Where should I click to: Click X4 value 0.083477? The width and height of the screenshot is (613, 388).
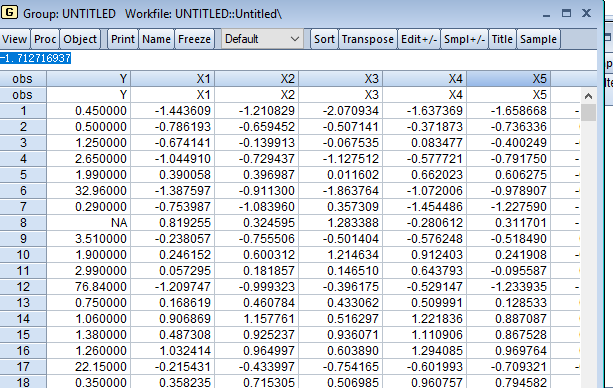[x=425, y=143]
